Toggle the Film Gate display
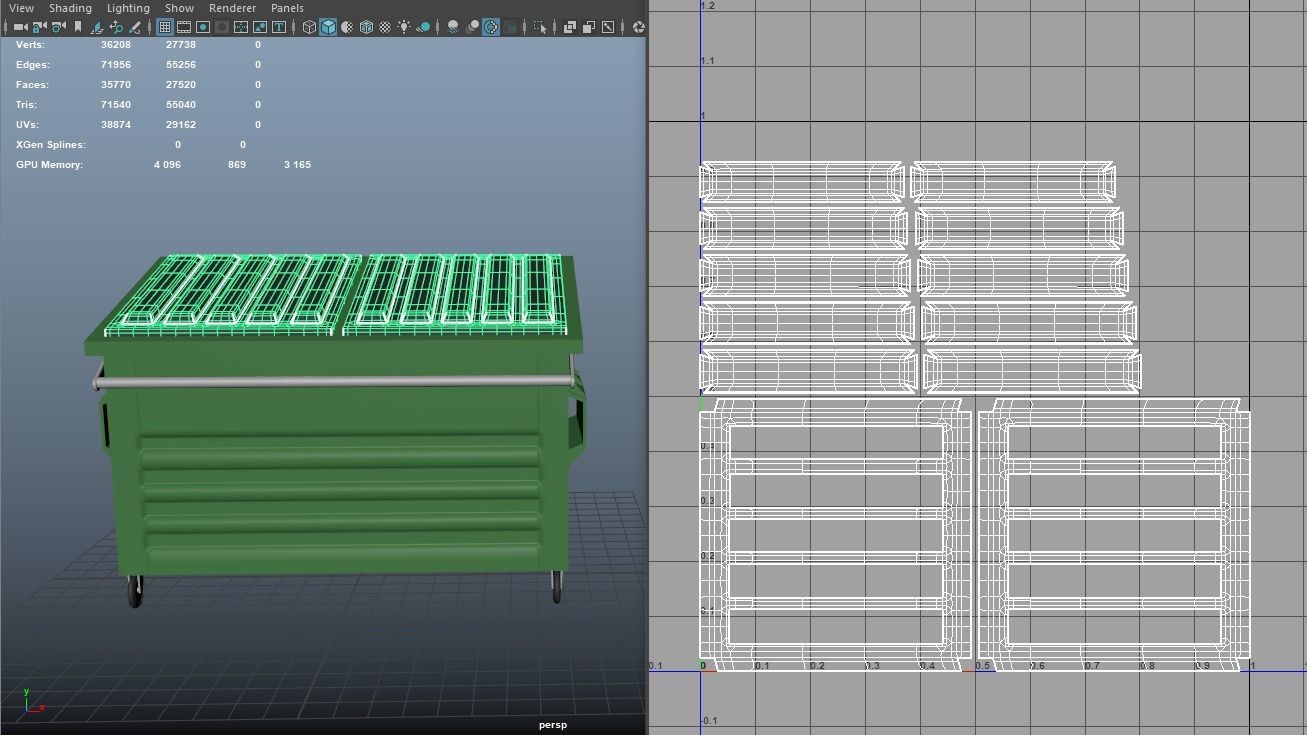 (x=184, y=27)
